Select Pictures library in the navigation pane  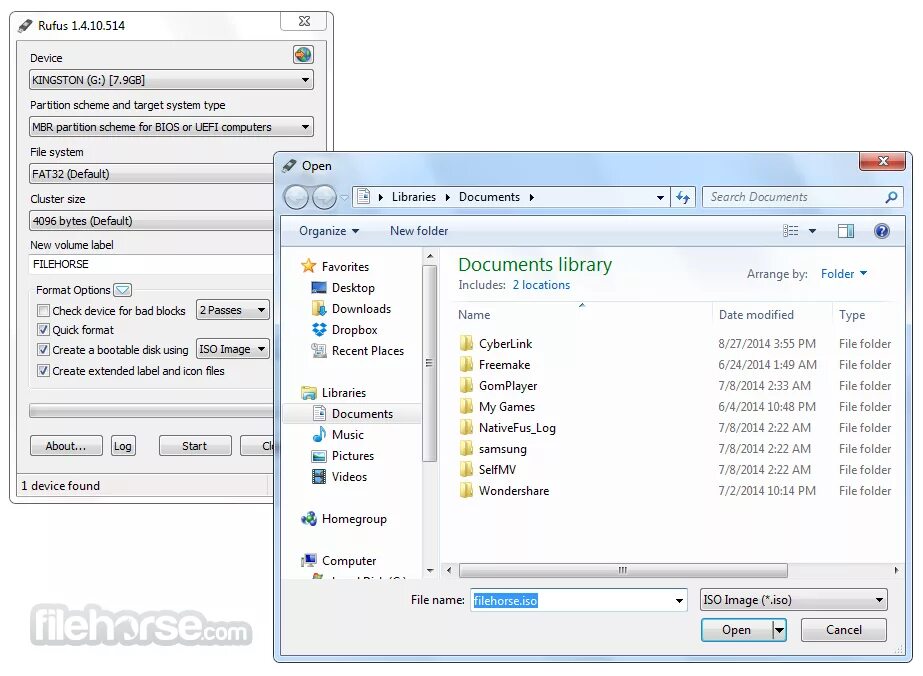tap(353, 456)
